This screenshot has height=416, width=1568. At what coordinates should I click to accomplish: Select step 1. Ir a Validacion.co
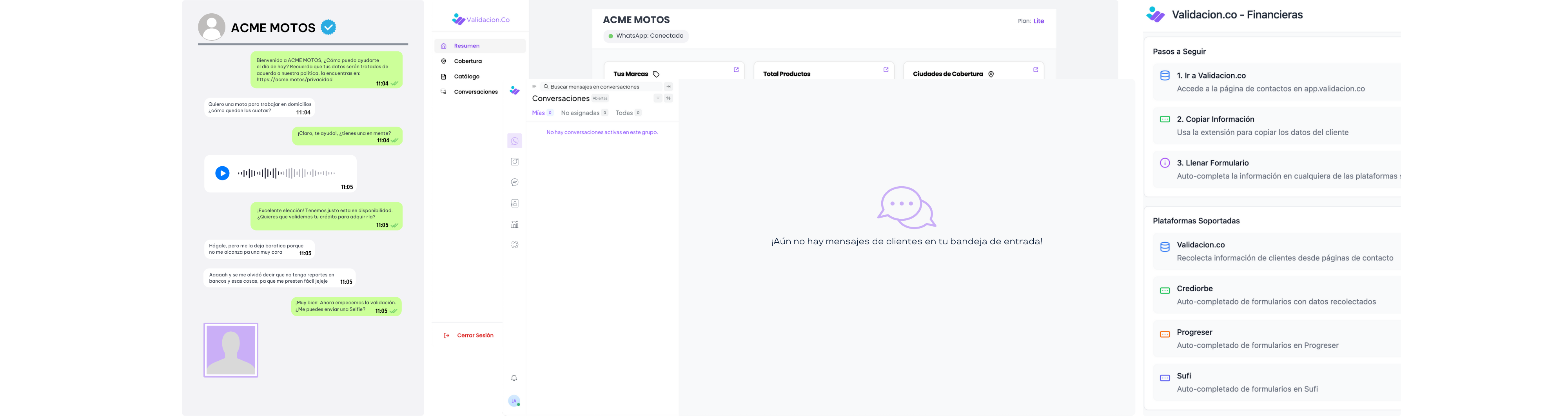tap(1276, 82)
